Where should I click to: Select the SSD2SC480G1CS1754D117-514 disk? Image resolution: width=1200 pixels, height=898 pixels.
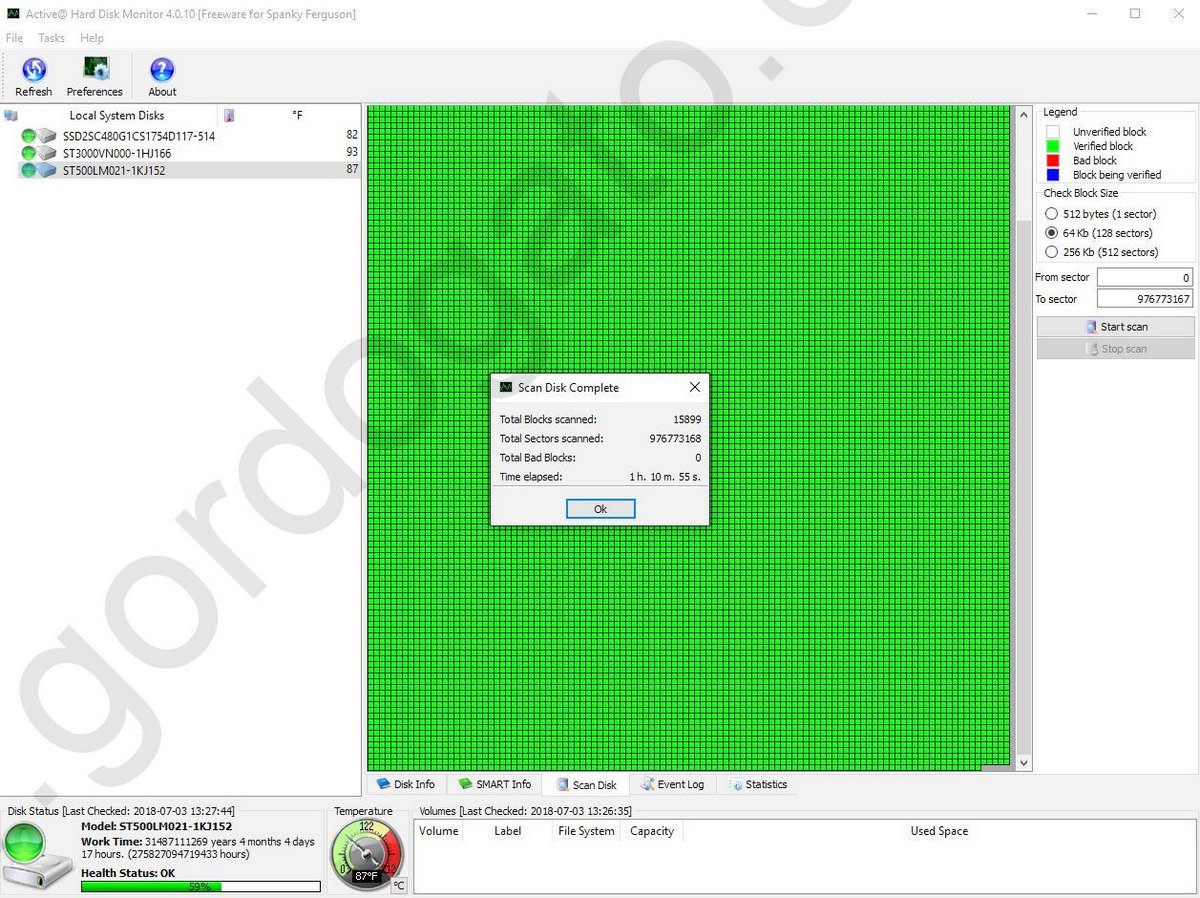138,136
